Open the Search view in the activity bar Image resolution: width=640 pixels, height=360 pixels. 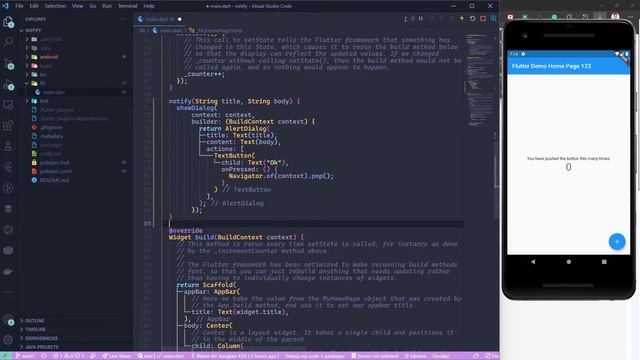8,42
